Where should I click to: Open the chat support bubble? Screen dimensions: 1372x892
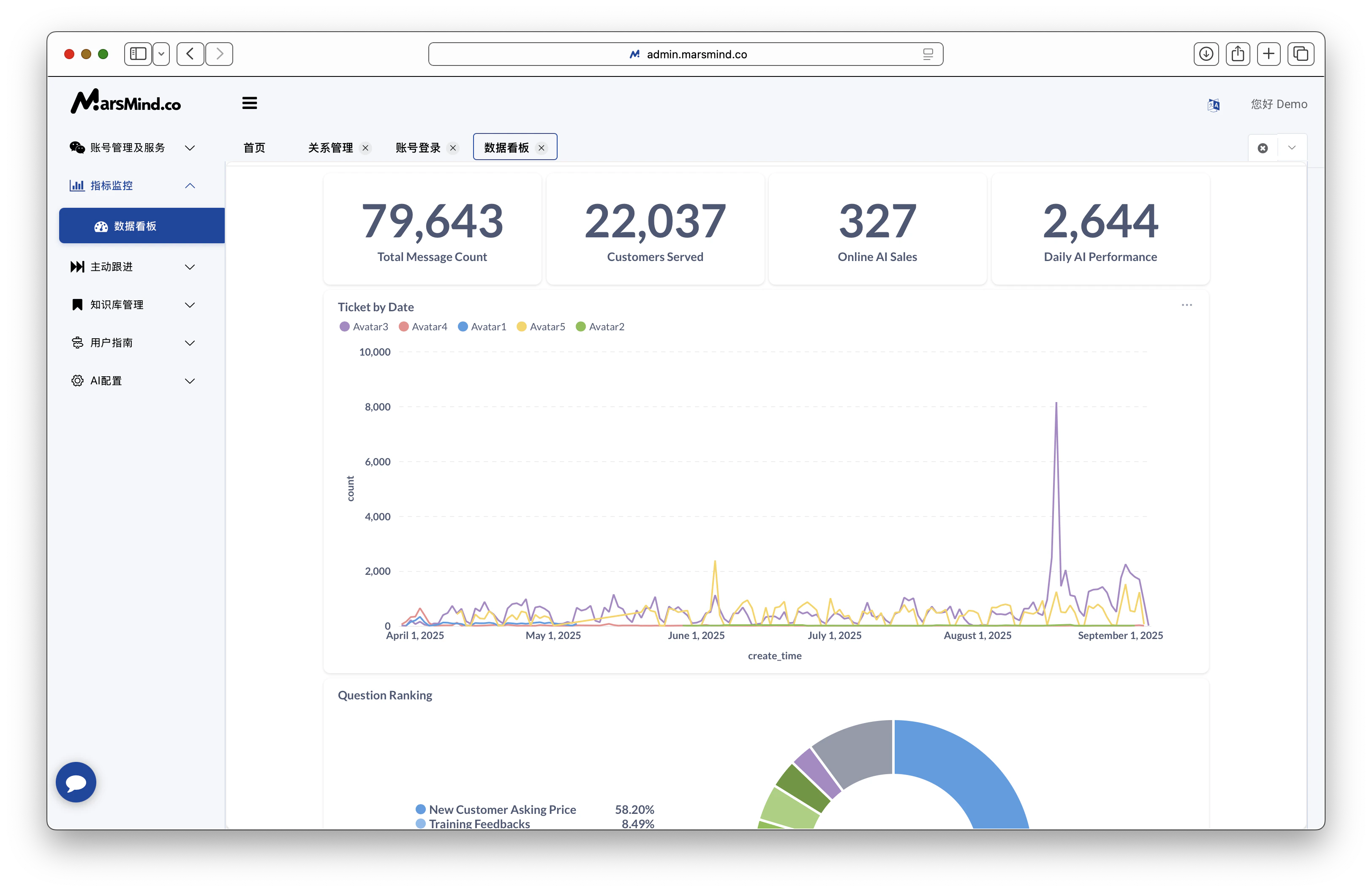pyautogui.click(x=76, y=782)
